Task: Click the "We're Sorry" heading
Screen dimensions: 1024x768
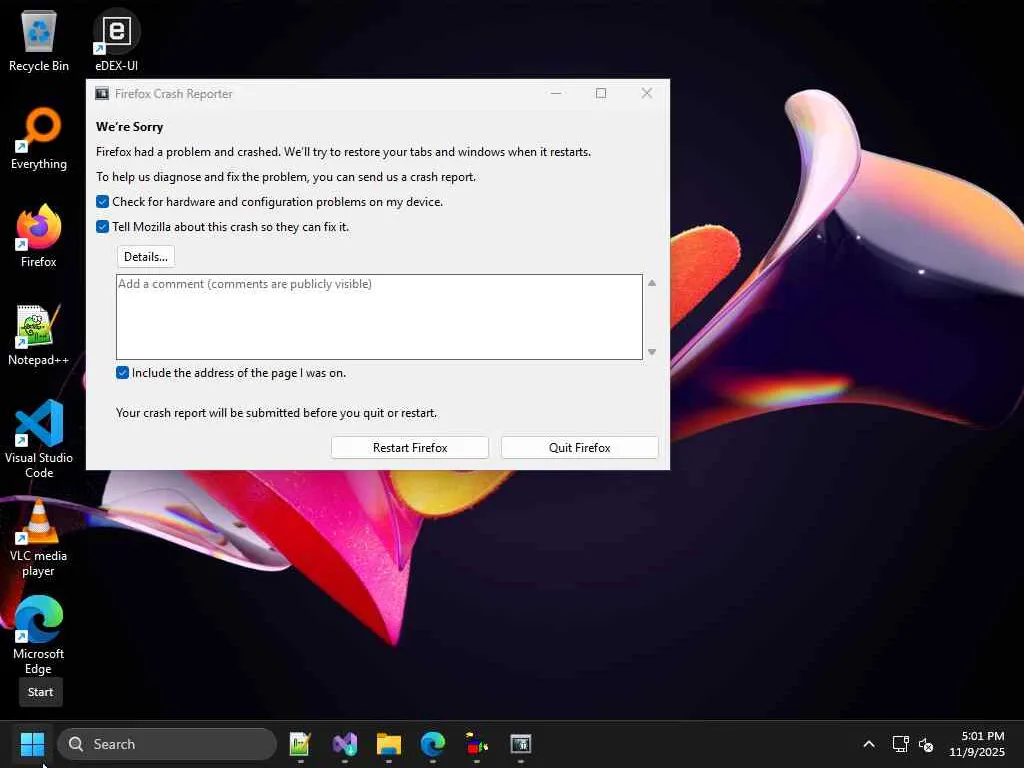Action: 129,127
